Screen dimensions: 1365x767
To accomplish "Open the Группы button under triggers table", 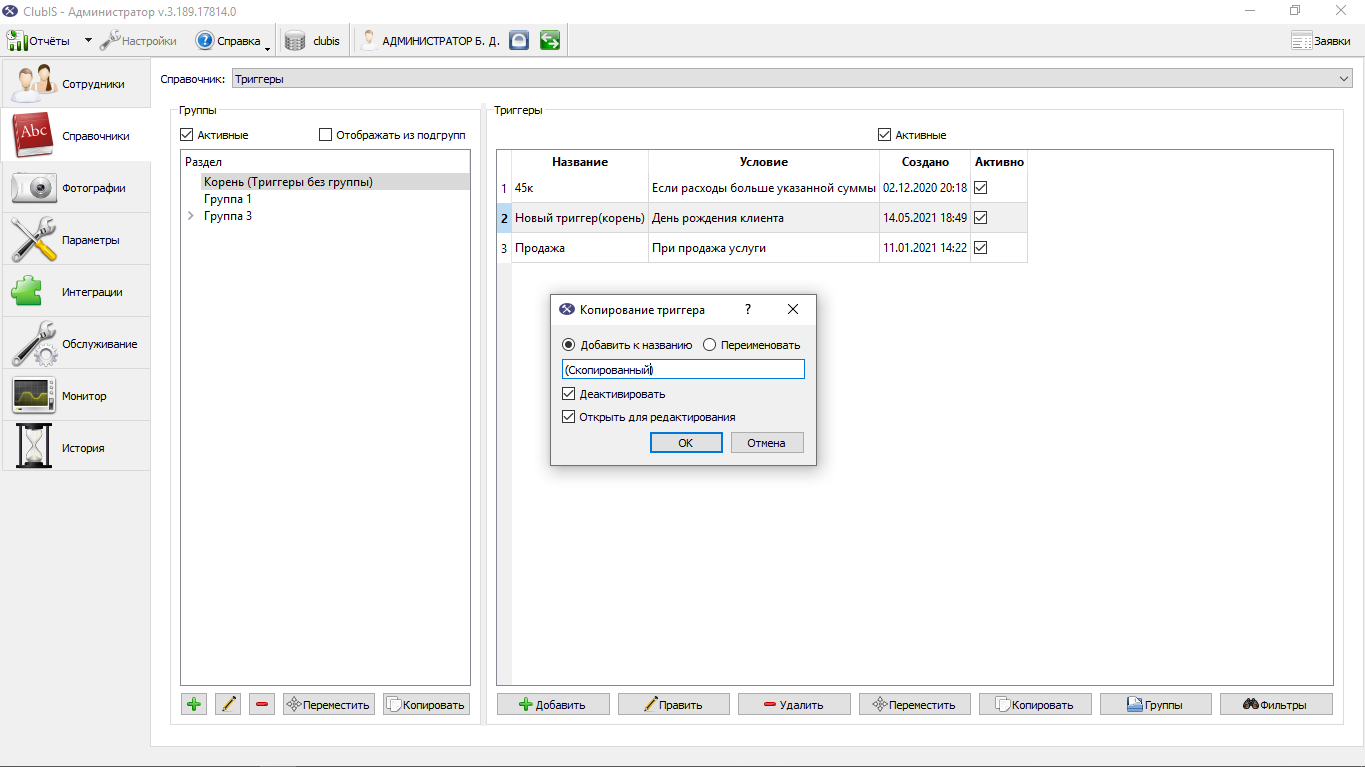I will (x=1156, y=704).
